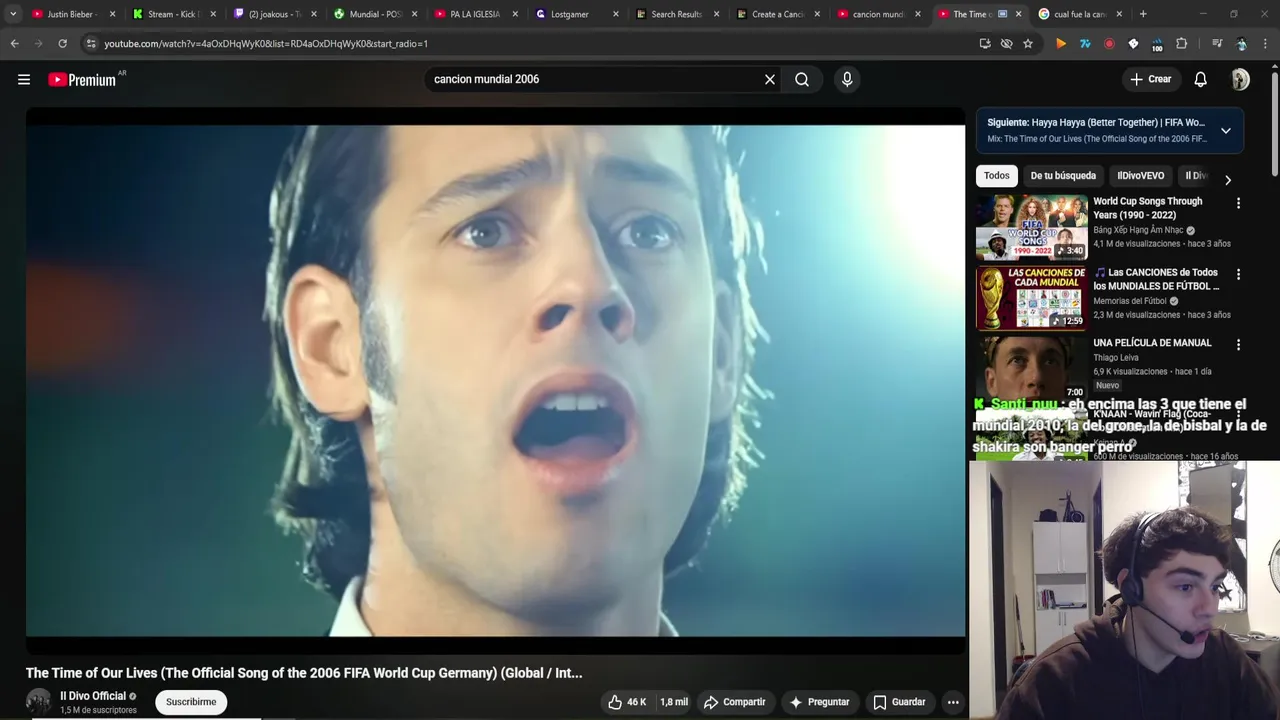Viewport: 1280px width, 720px height.
Task: Click the crossed-eye icon in address bar
Action: 1006,43
